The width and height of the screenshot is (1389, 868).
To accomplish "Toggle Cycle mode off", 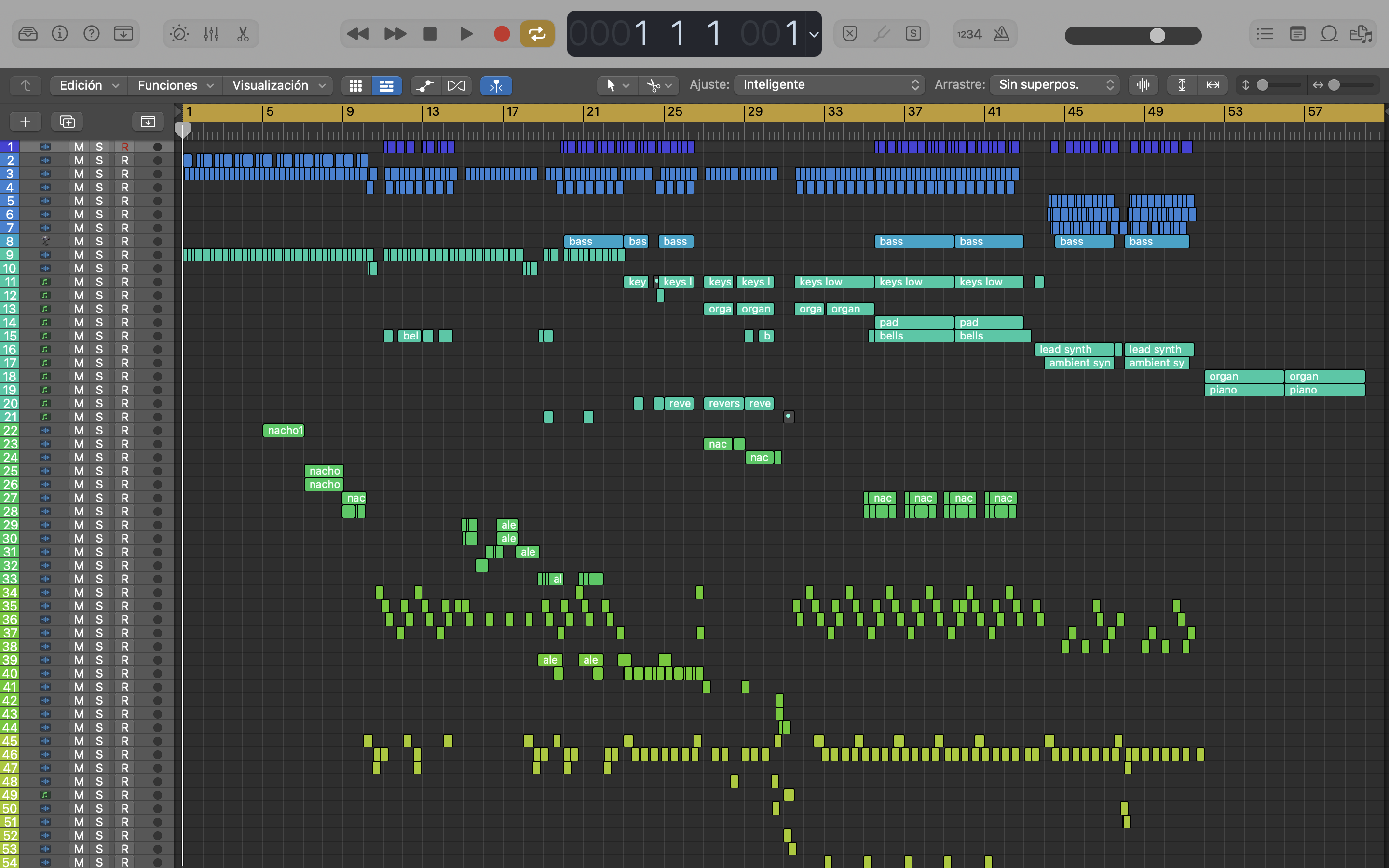I will coord(537,34).
